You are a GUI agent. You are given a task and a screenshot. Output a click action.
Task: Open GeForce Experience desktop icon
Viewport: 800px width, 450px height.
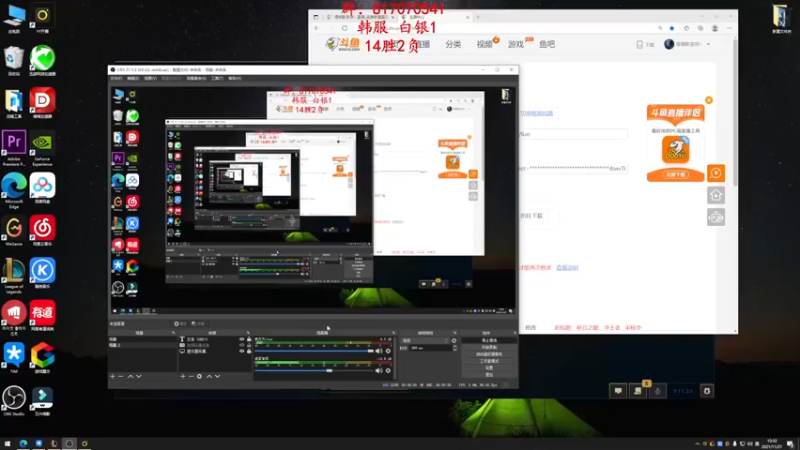[42, 148]
